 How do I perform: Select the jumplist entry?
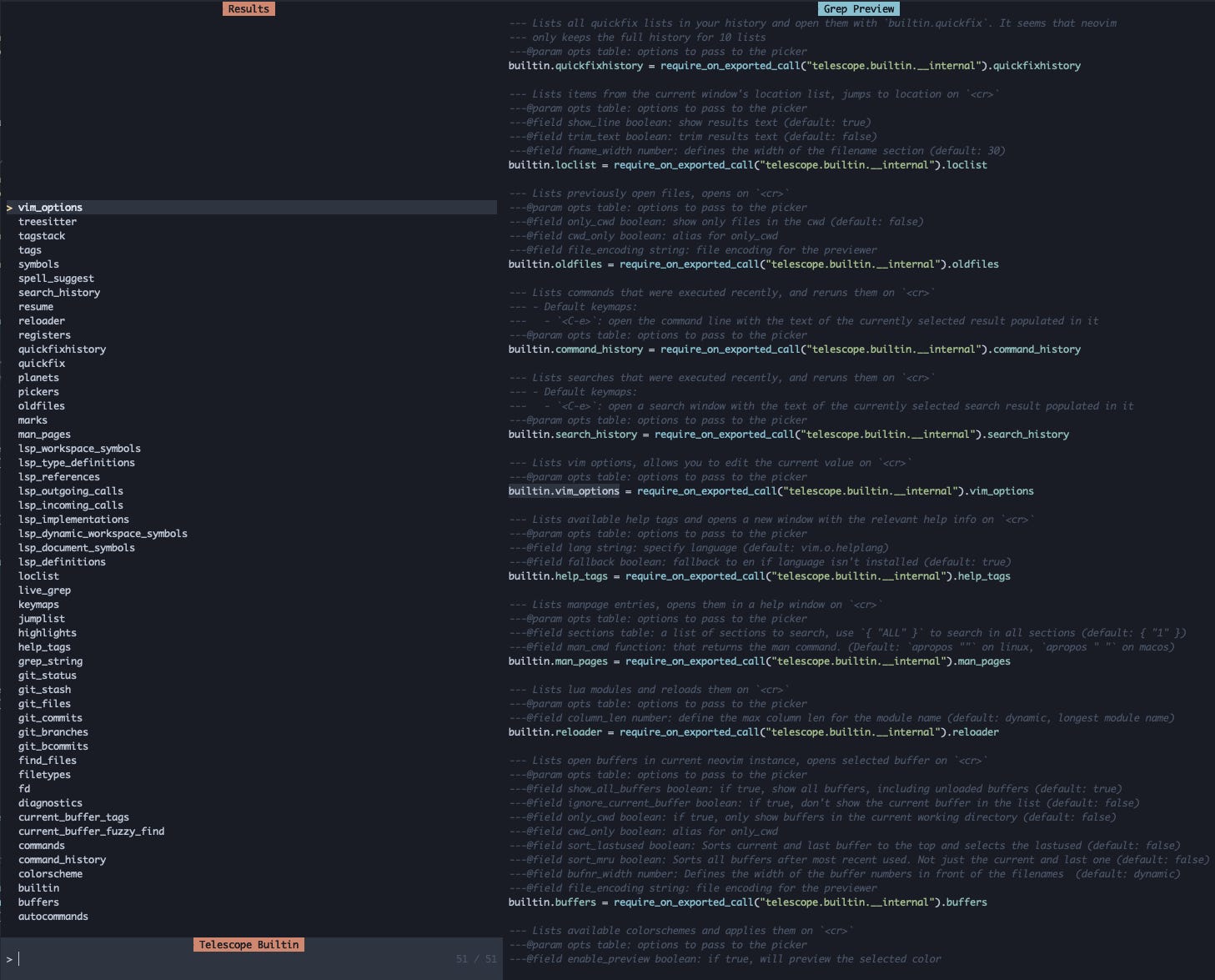click(42, 619)
